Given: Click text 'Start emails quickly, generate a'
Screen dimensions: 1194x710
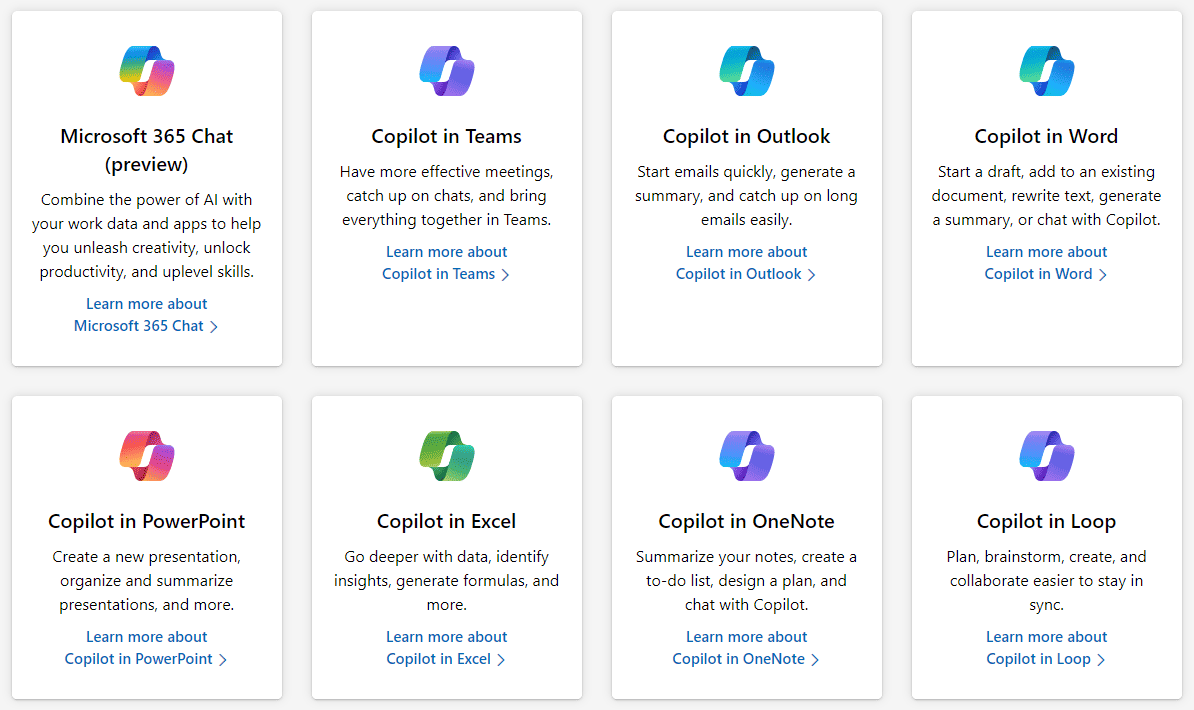Looking at the screenshot, I should [746, 172].
